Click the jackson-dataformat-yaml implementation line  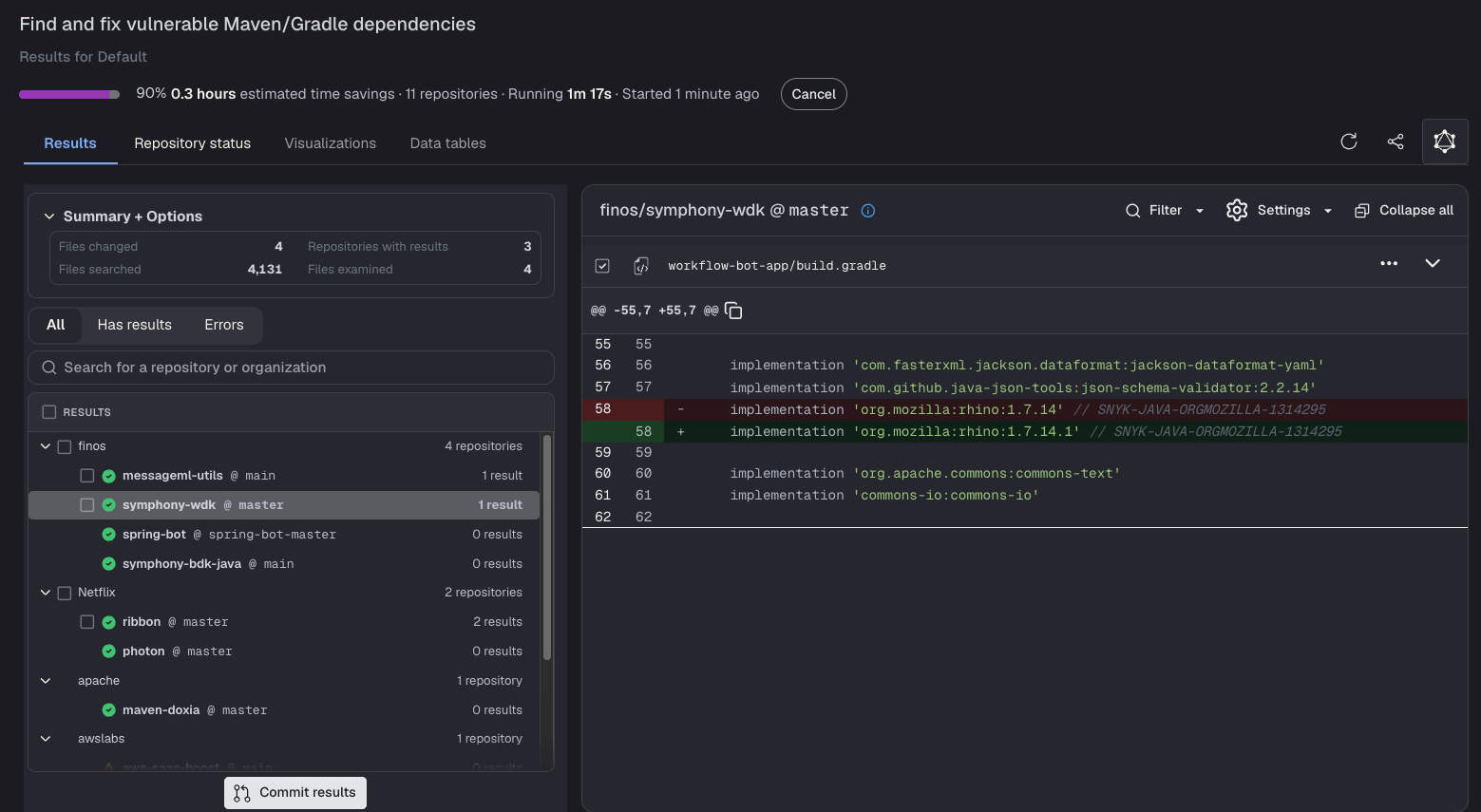click(1027, 366)
